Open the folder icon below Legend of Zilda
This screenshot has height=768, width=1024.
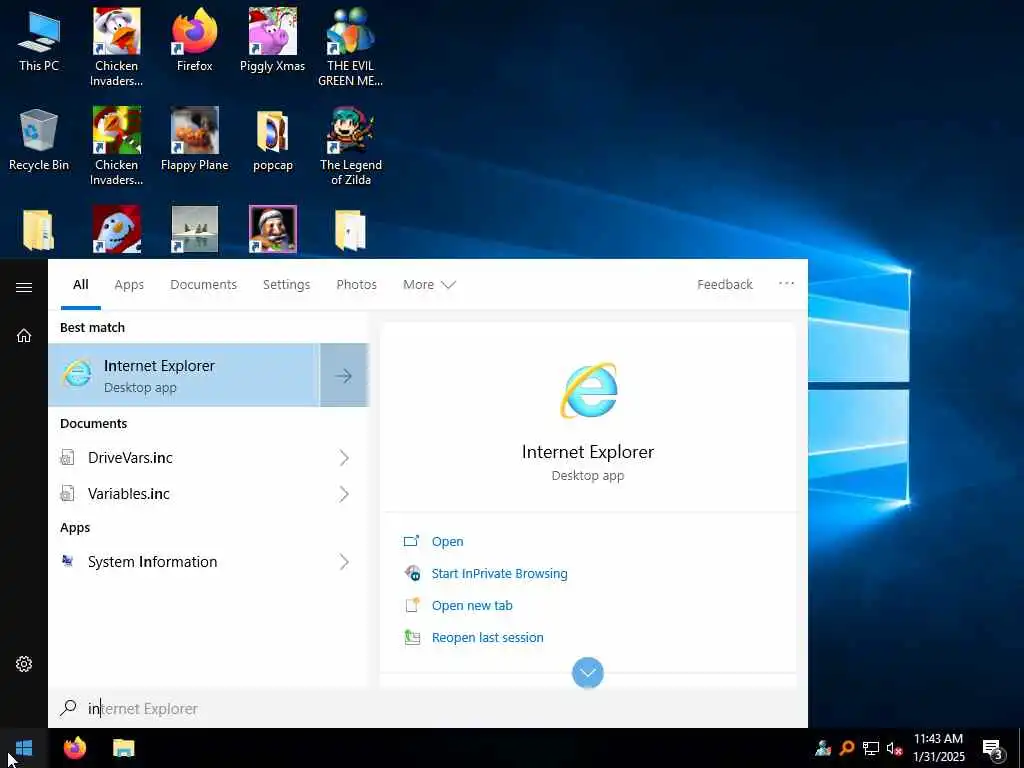(351, 230)
